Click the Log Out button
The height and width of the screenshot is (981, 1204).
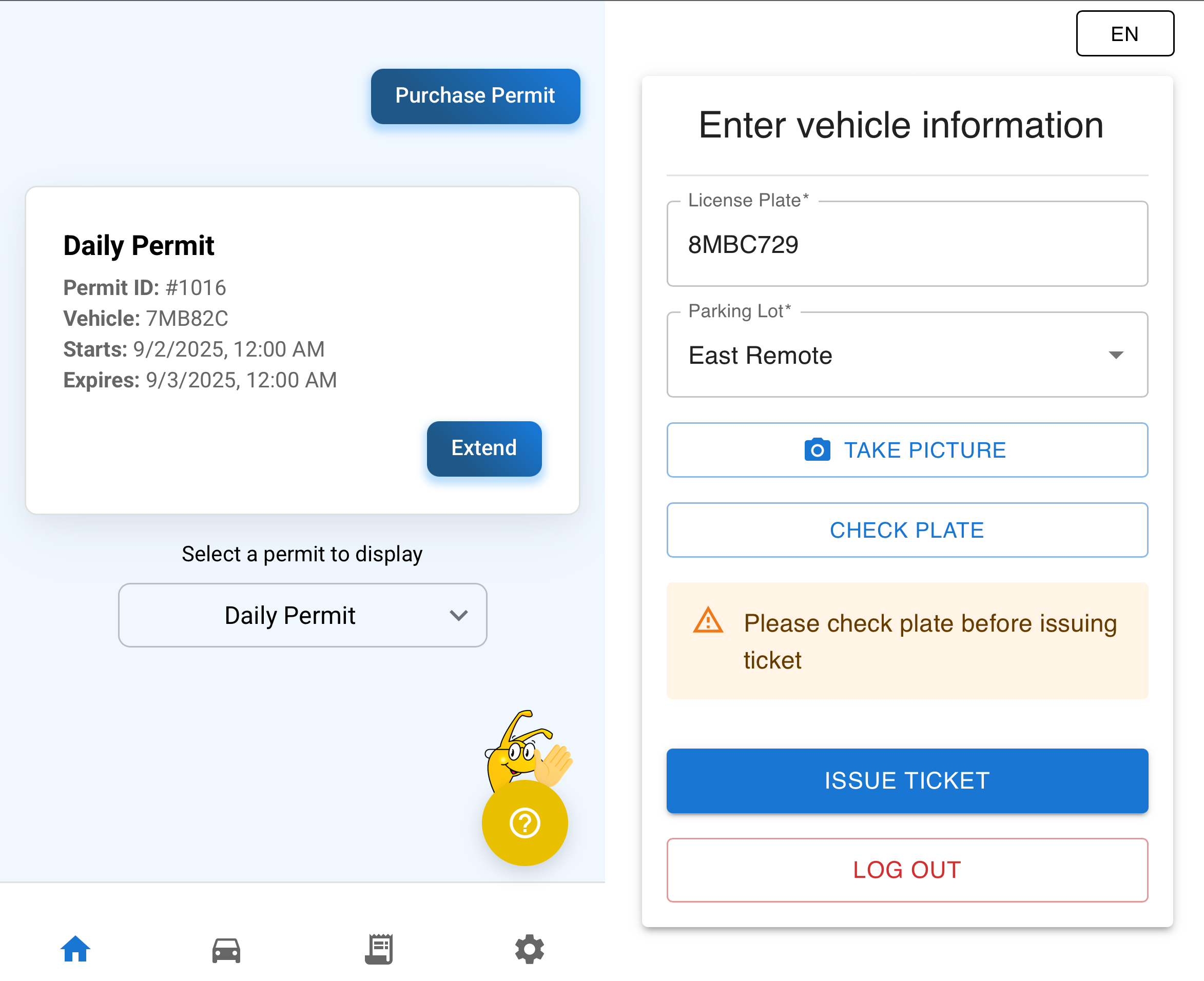tap(907, 870)
